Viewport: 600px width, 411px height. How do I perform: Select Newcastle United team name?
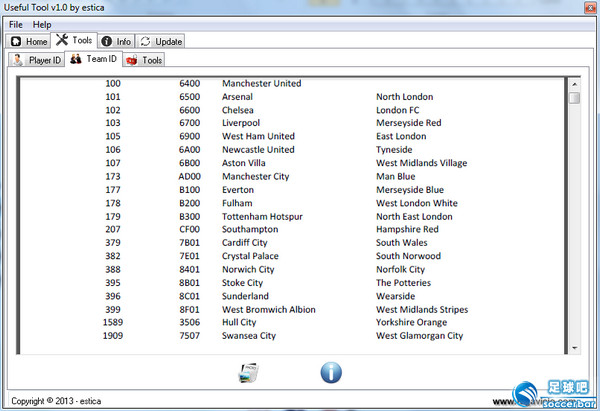tap(258, 150)
